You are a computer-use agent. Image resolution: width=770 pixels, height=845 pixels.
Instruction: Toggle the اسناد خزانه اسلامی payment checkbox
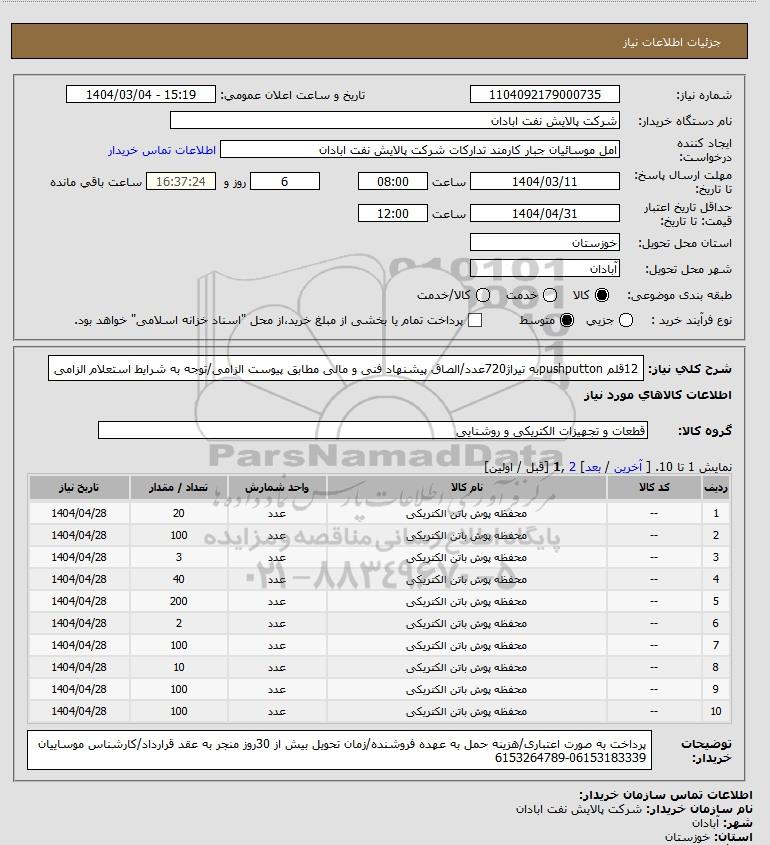click(475, 320)
